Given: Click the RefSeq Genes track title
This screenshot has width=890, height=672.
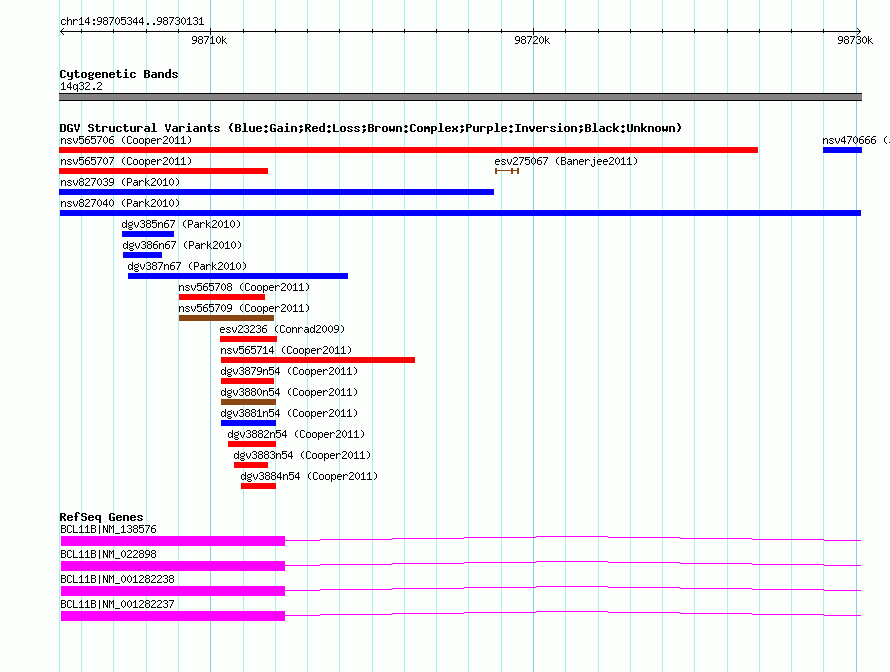Looking at the screenshot, I should point(101,516).
